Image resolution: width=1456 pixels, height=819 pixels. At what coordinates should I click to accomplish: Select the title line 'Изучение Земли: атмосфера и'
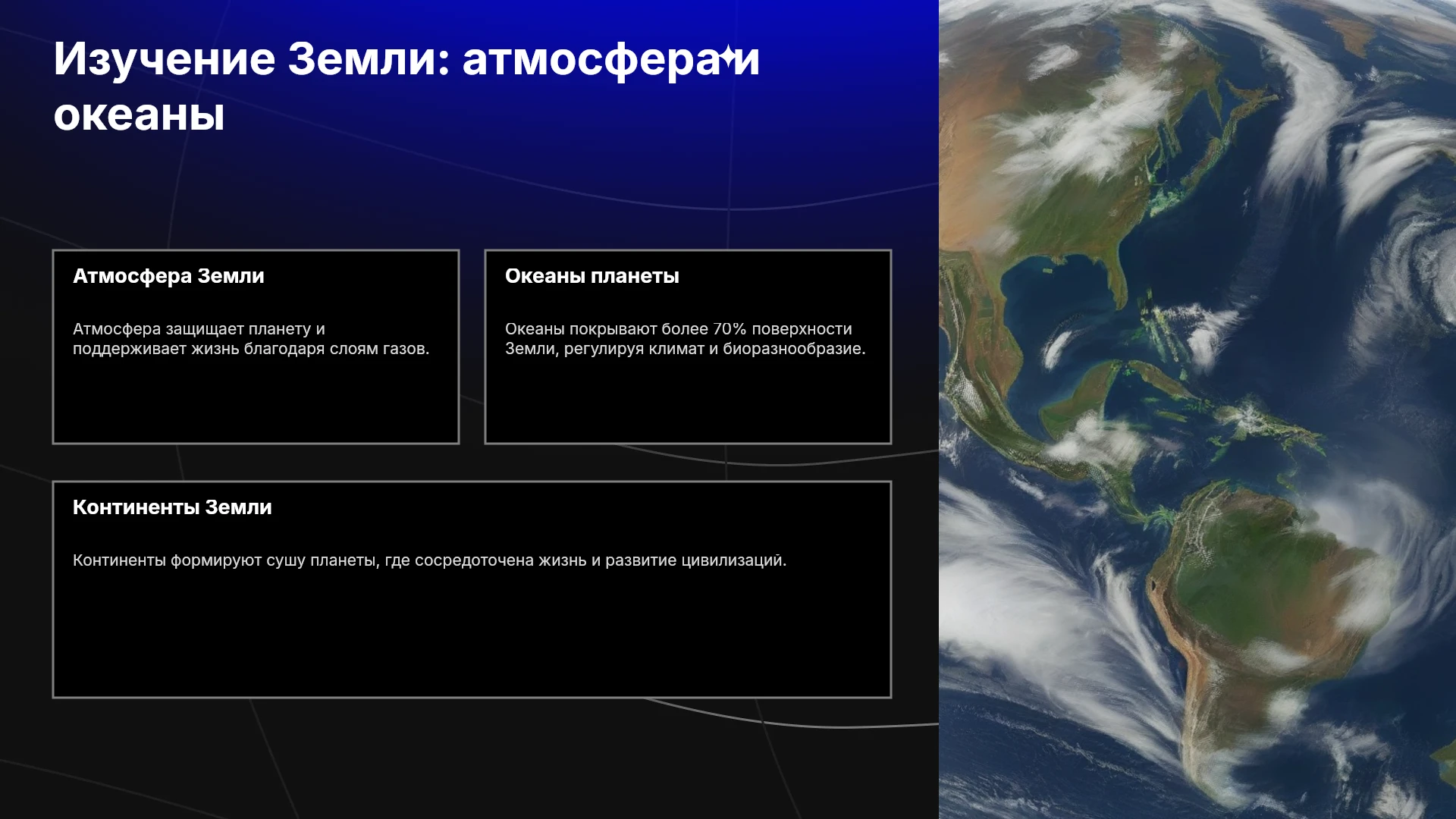406,59
